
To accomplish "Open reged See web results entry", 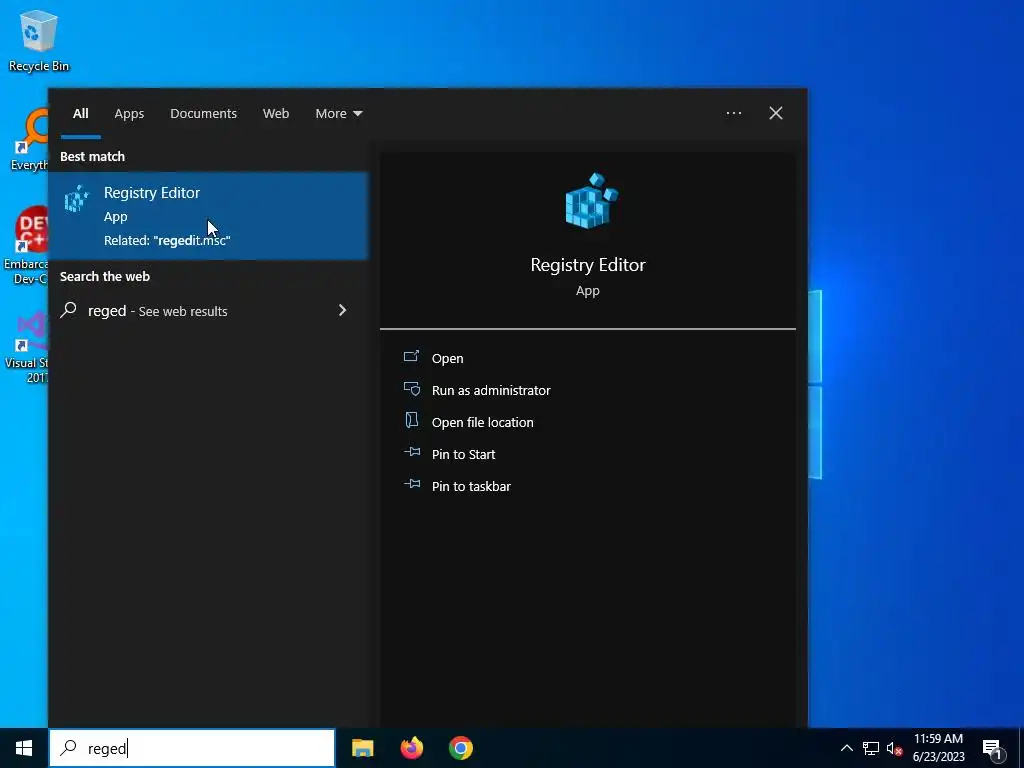I will click(208, 311).
